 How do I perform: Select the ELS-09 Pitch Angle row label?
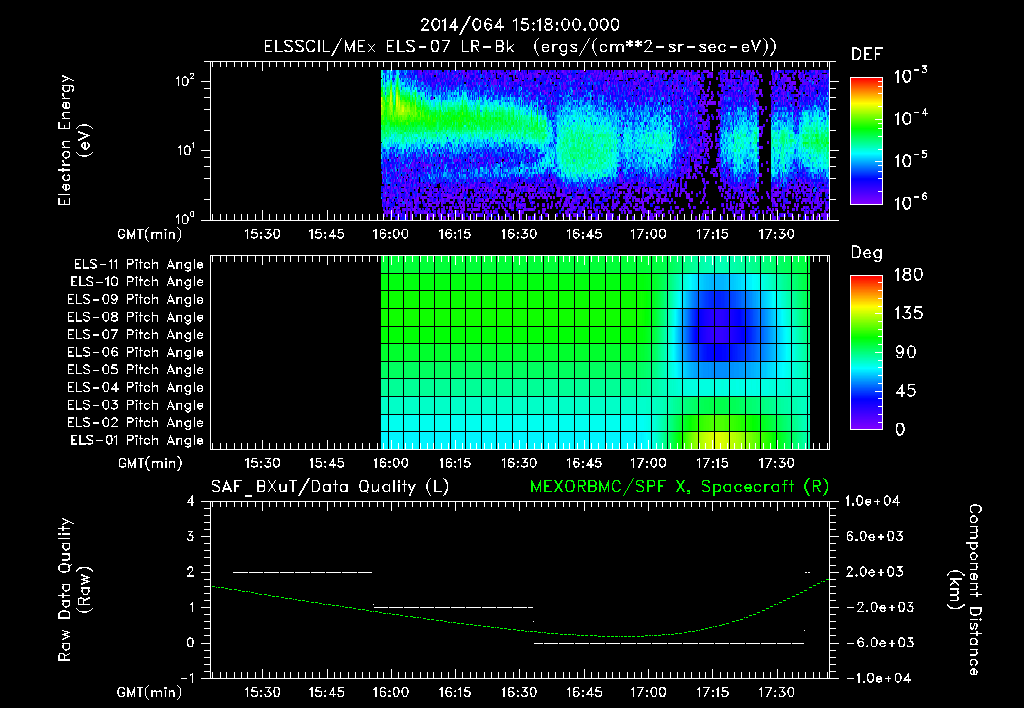[135, 300]
